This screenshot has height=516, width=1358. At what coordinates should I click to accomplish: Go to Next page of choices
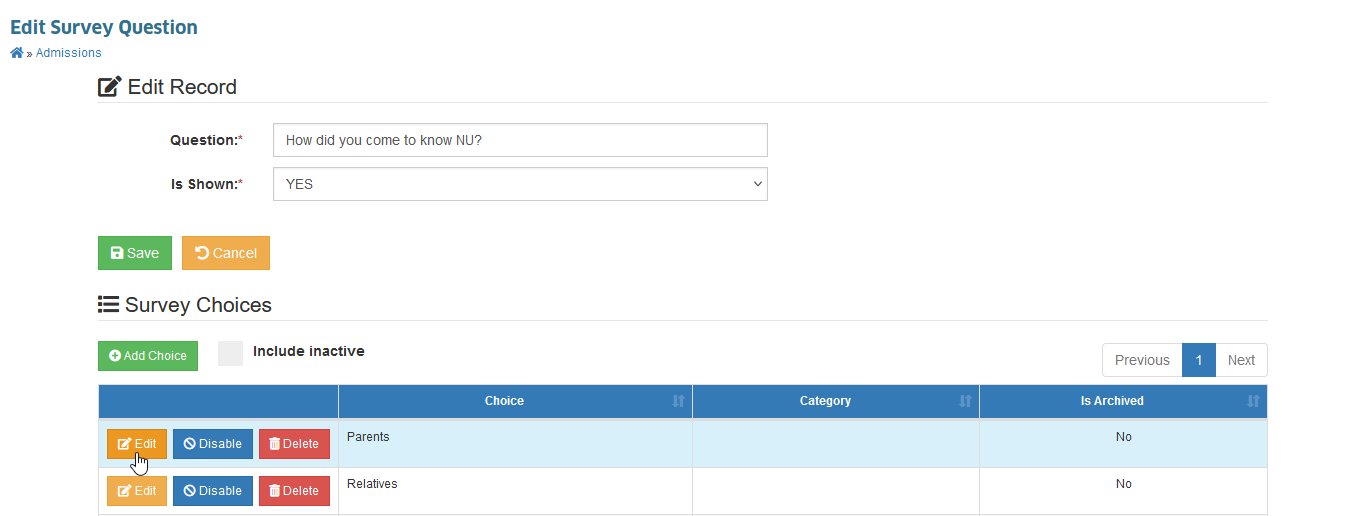(1241, 360)
